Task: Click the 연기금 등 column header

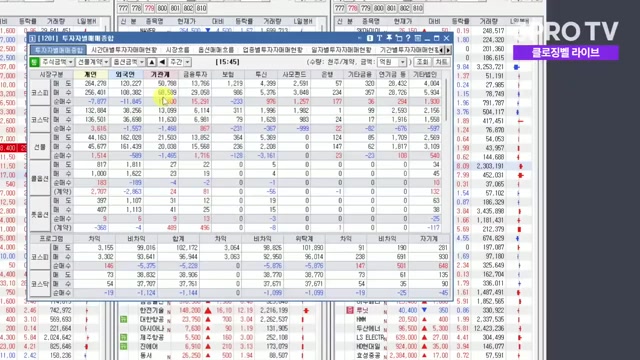Action: (392, 74)
